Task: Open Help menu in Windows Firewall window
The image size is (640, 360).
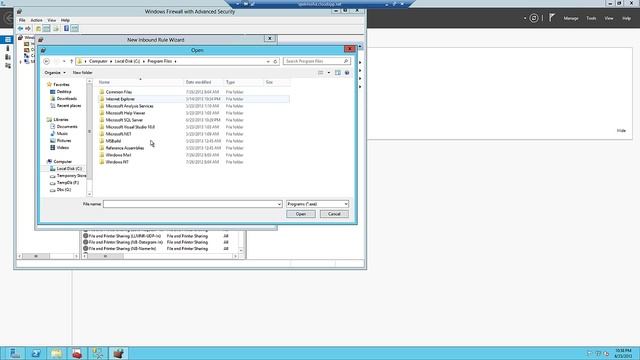Action: click(65, 20)
